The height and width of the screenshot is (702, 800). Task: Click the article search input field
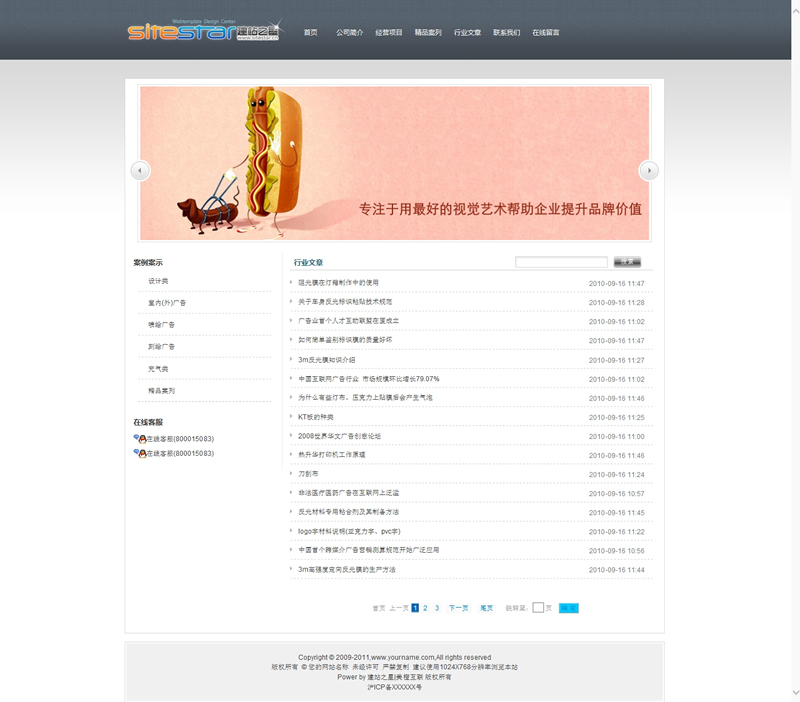click(560, 262)
